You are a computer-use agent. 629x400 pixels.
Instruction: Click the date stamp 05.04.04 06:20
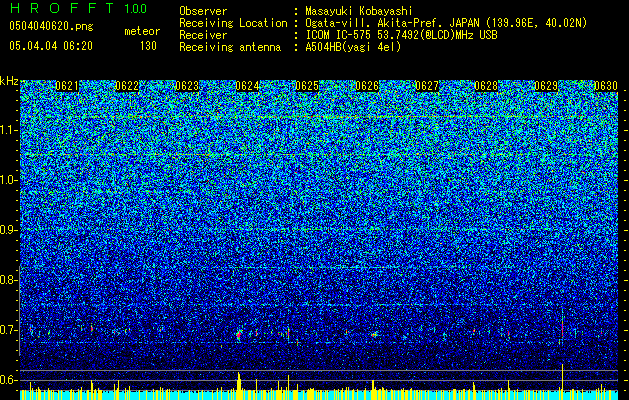pyautogui.click(x=51, y=46)
